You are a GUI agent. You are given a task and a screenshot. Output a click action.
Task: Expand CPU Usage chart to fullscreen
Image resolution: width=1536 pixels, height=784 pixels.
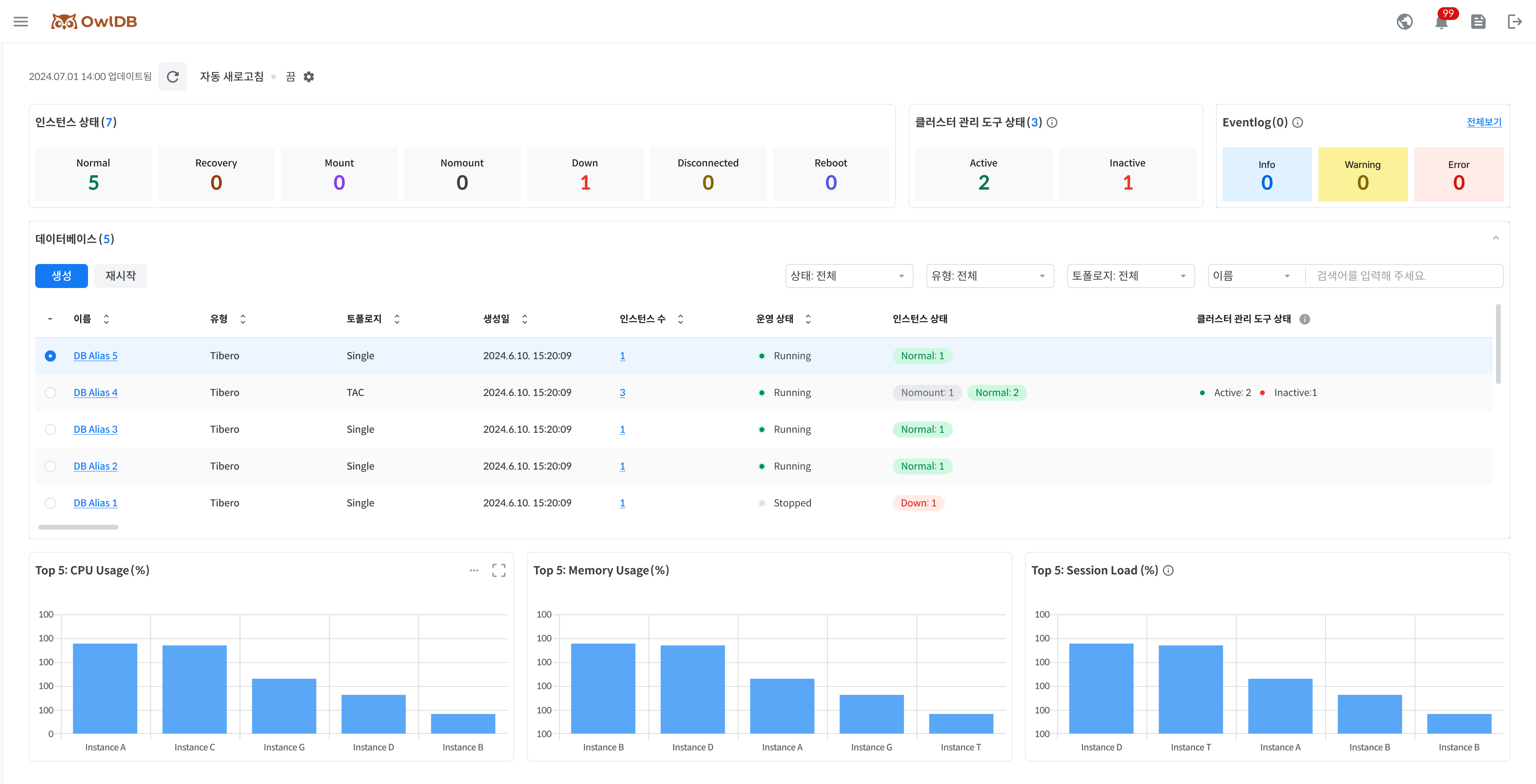(x=498, y=570)
